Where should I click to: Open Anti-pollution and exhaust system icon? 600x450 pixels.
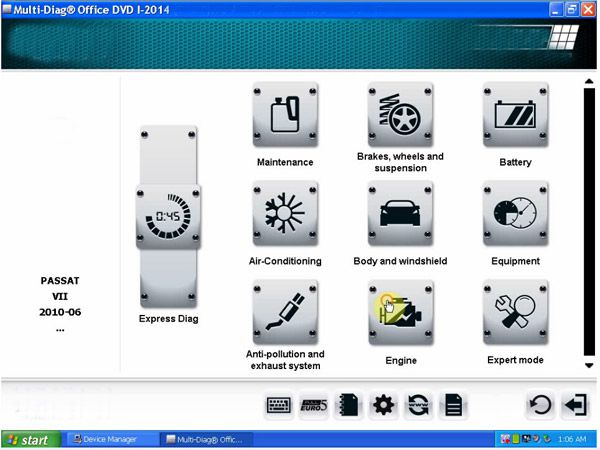285,312
